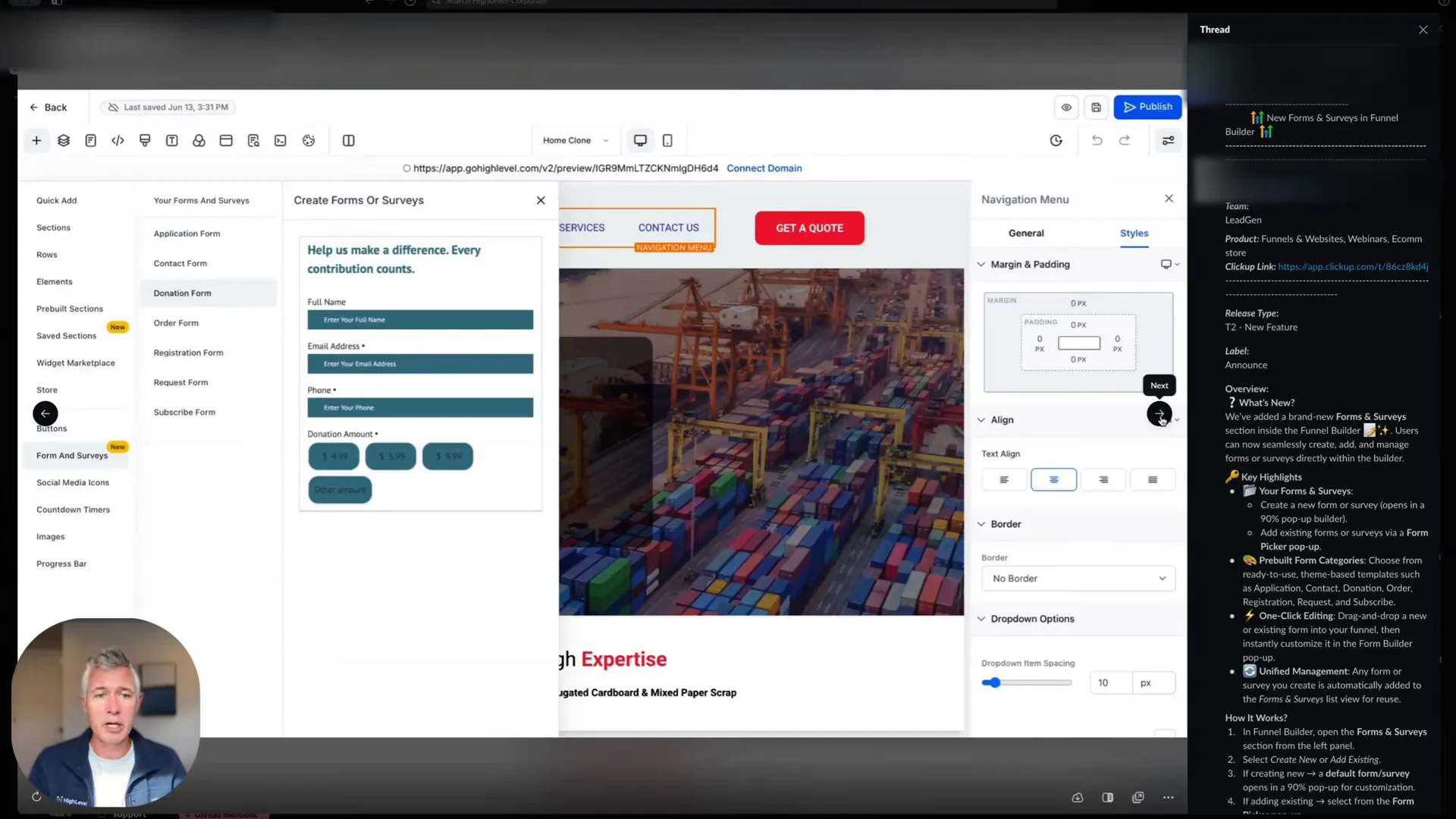Image resolution: width=1456 pixels, height=819 pixels.
Task: Collapse the Margin & Padding section
Action: tap(981, 265)
